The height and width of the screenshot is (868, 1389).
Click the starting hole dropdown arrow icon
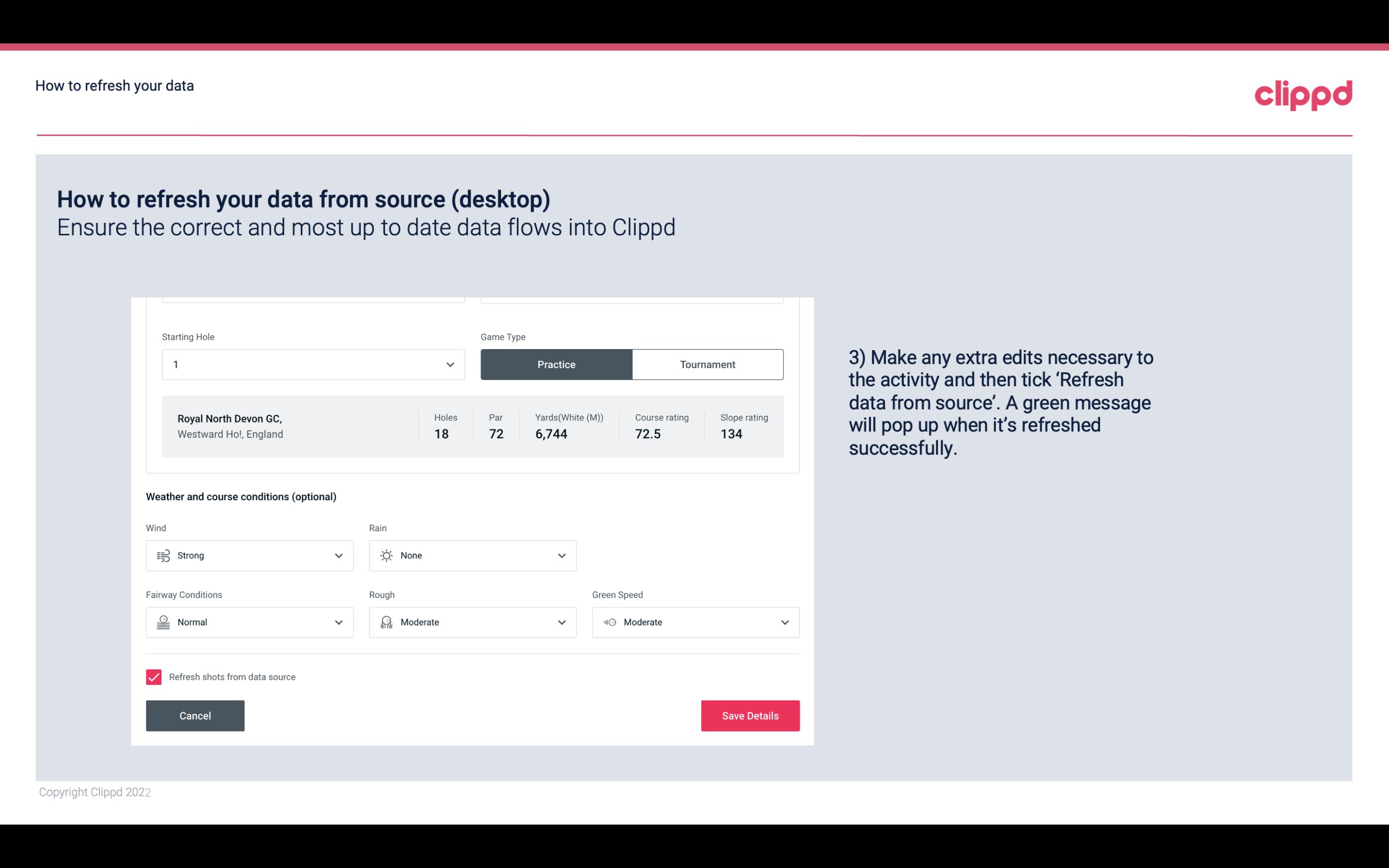click(x=450, y=364)
